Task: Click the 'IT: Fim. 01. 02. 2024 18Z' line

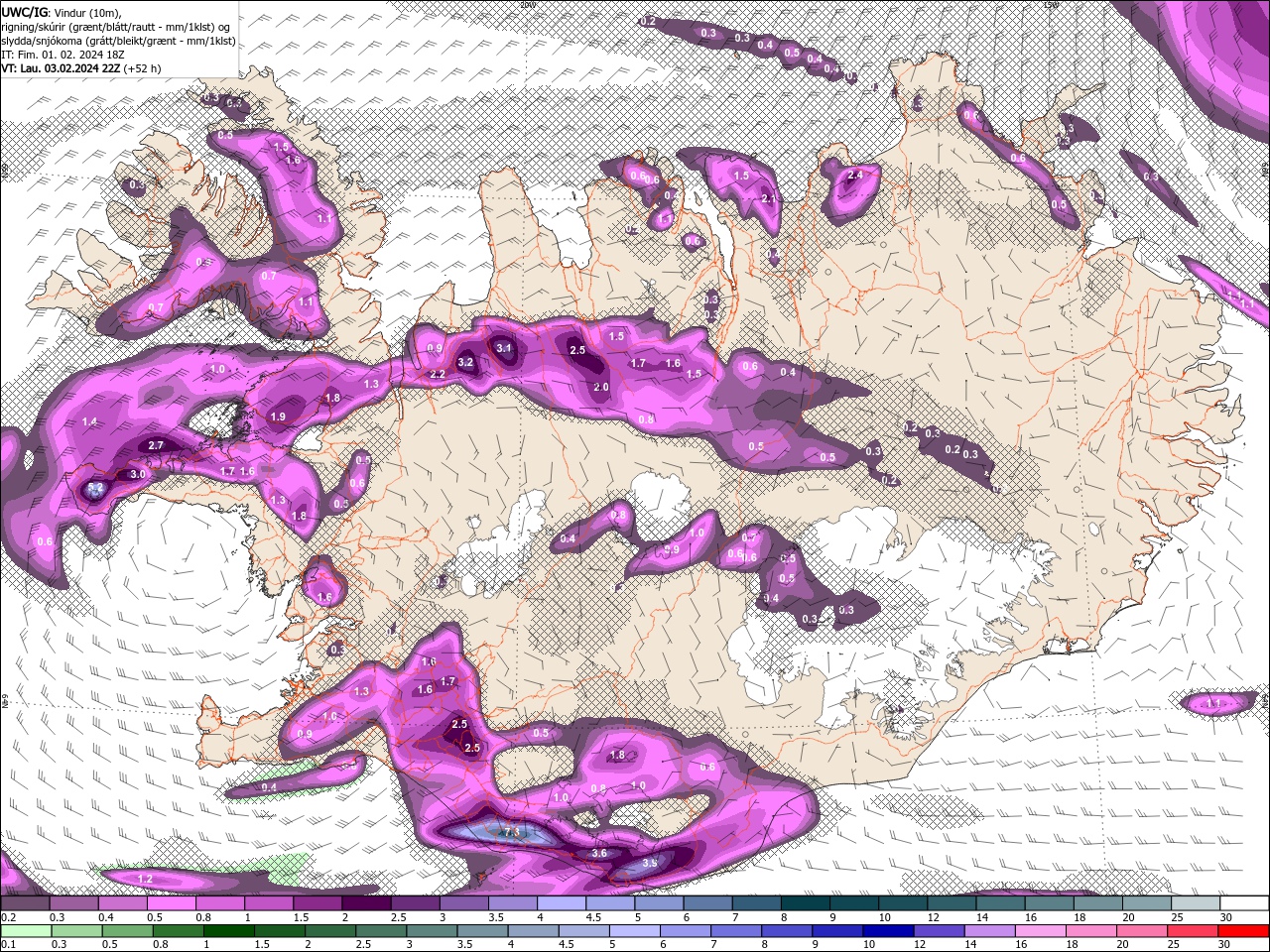Action: click(x=63, y=55)
